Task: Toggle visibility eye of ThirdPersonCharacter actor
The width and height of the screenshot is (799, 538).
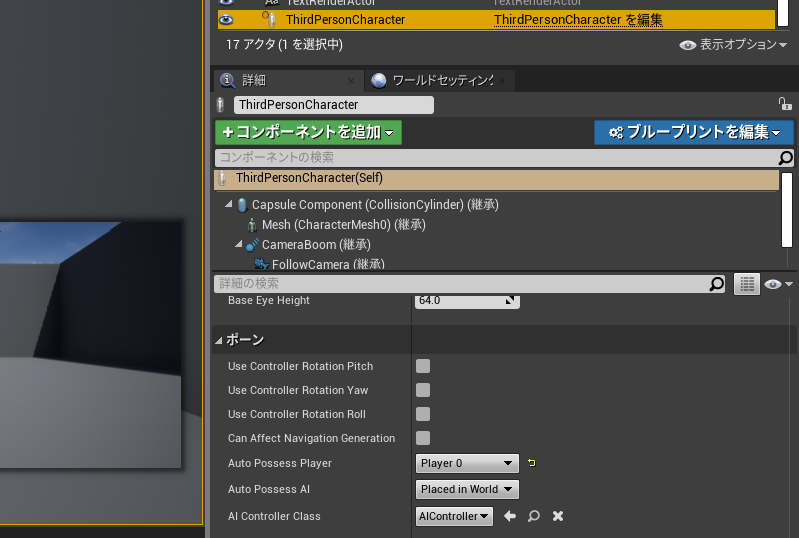Action: (x=226, y=20)
